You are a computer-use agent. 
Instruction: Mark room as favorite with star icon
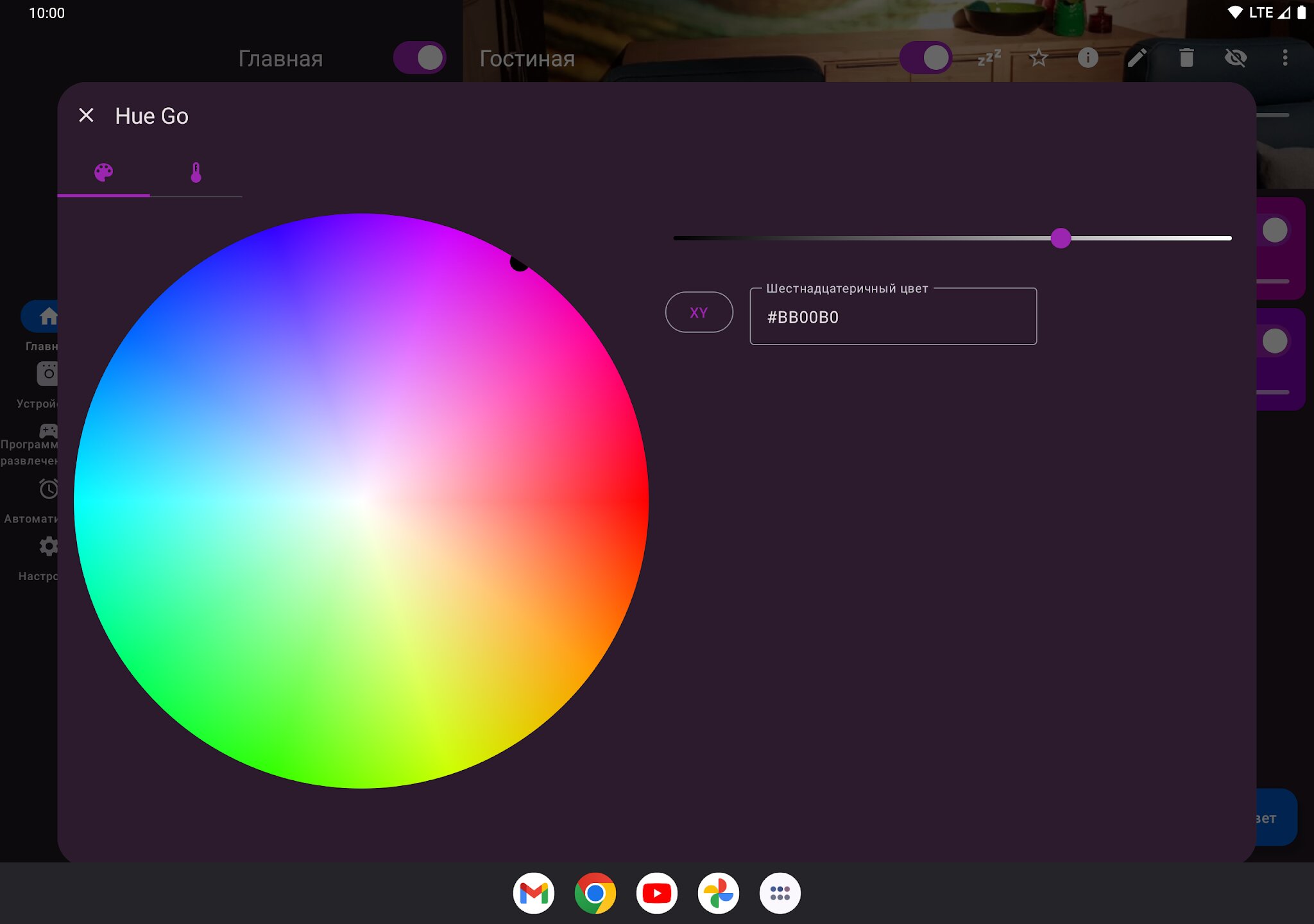1038,58
